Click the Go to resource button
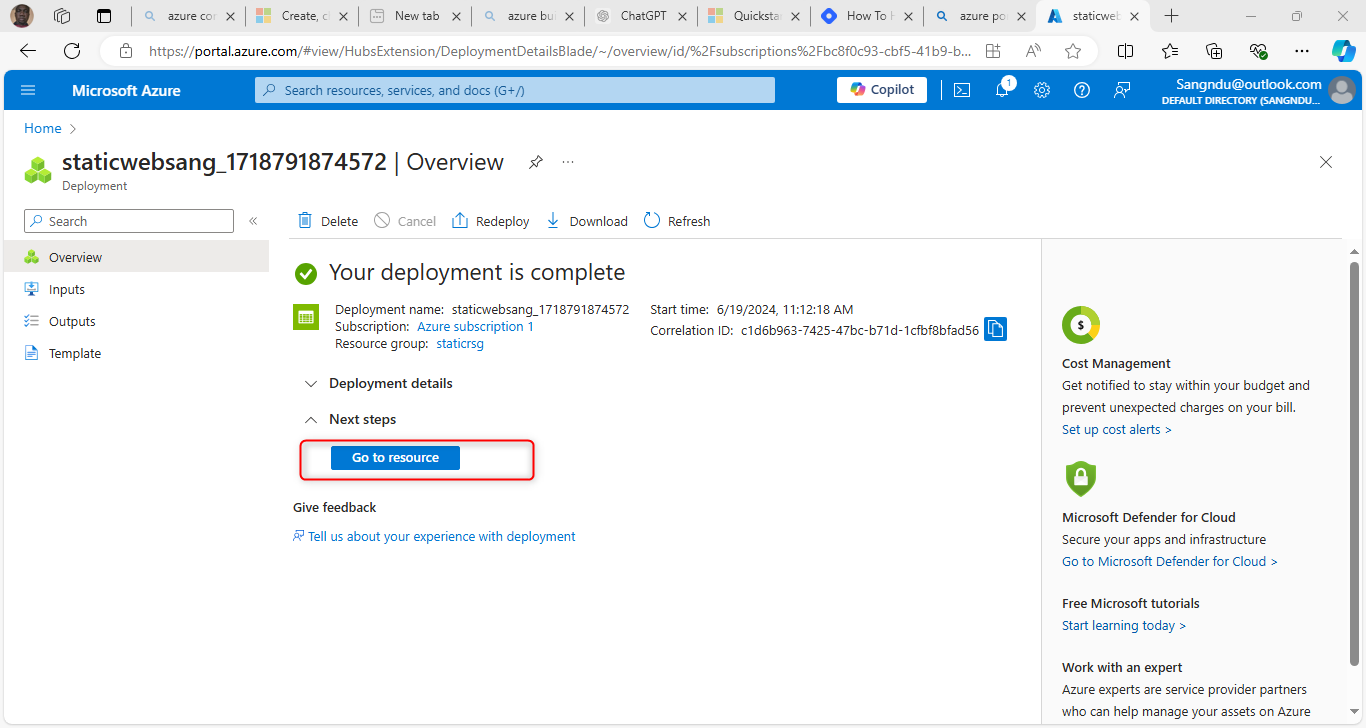The width and height of the screenshot is (1366, 728). point(395,458)
